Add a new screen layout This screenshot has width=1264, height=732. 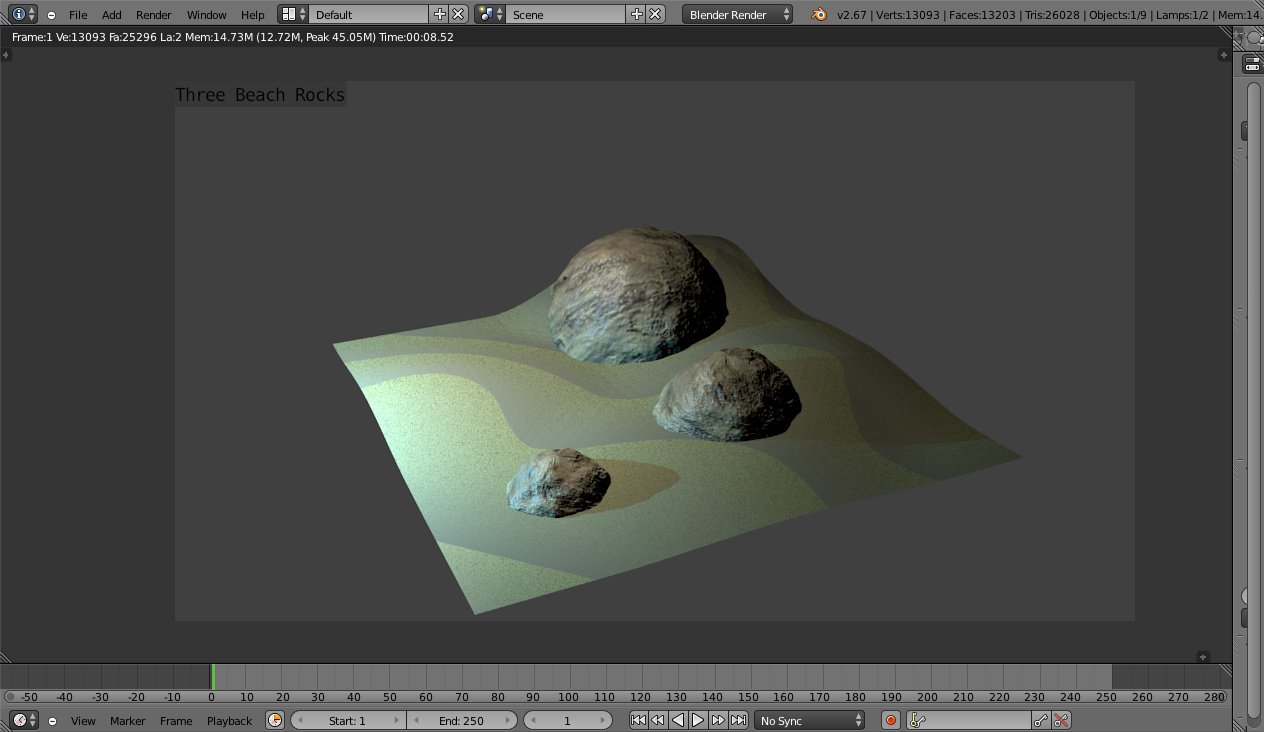(439, 14)
